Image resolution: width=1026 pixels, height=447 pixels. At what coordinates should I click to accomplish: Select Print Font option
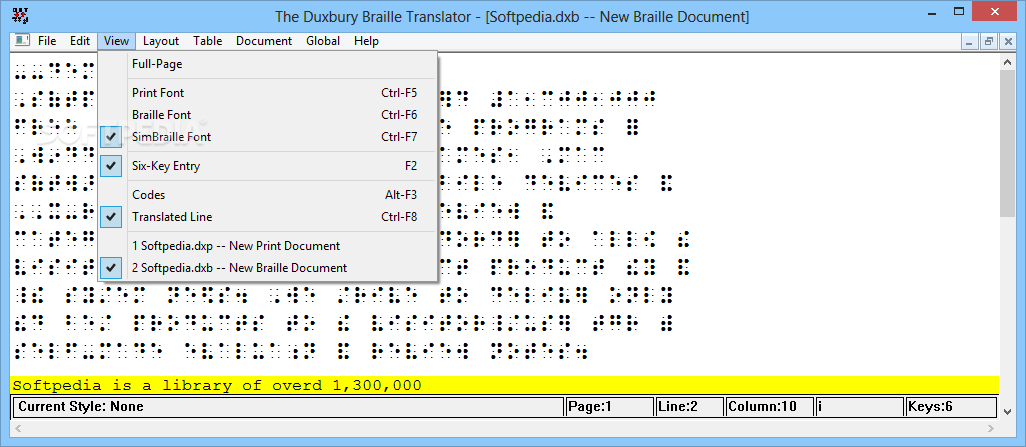coord(268,93)
